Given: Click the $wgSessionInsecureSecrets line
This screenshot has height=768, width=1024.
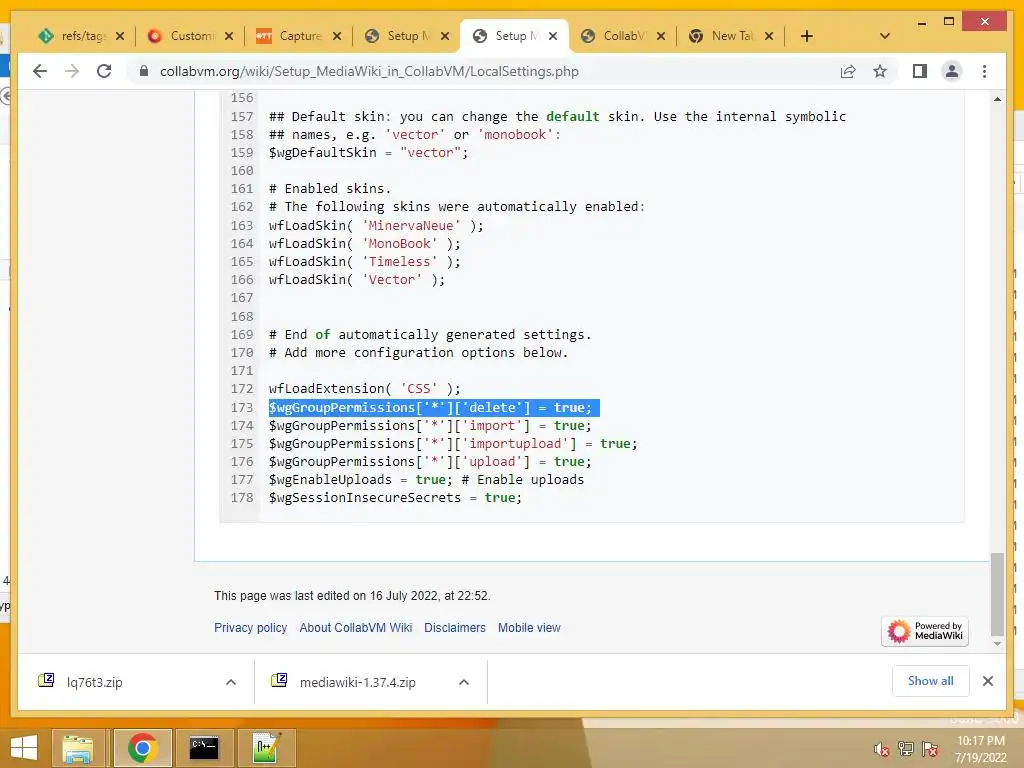Looking at the screenshot, I should tap(395, 498).
